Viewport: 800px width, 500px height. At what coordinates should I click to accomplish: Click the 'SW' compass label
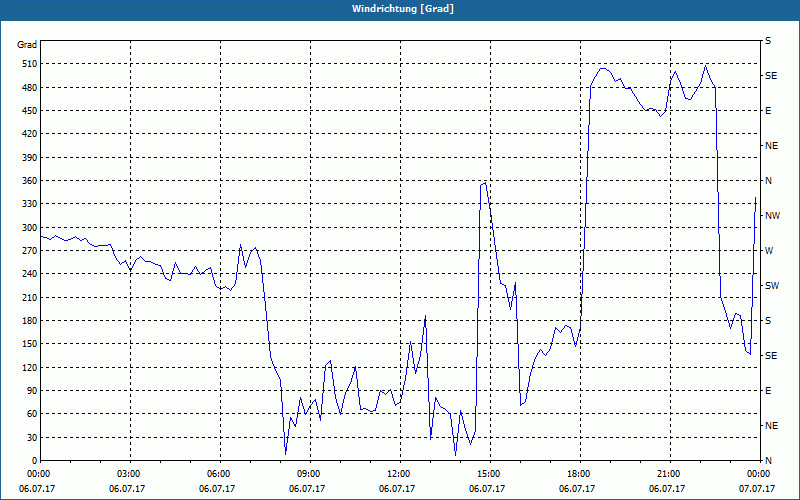pos(772,286)
